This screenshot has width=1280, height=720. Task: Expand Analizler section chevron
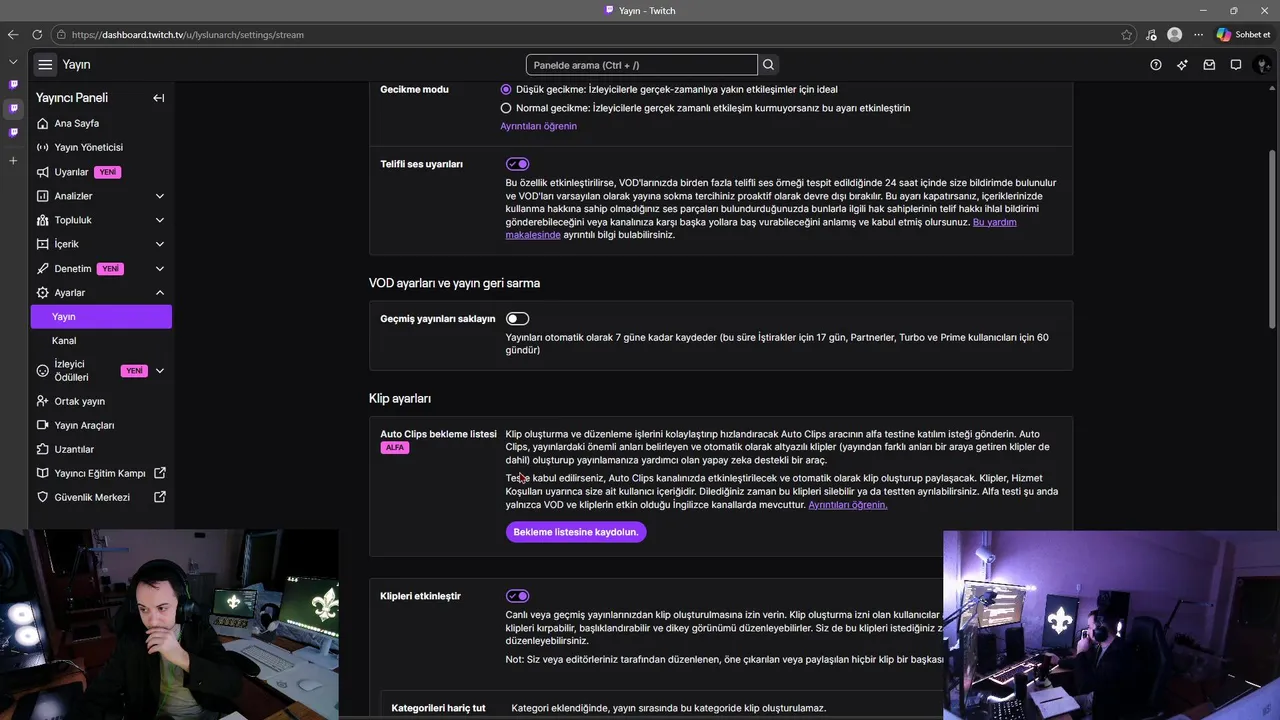160,196
